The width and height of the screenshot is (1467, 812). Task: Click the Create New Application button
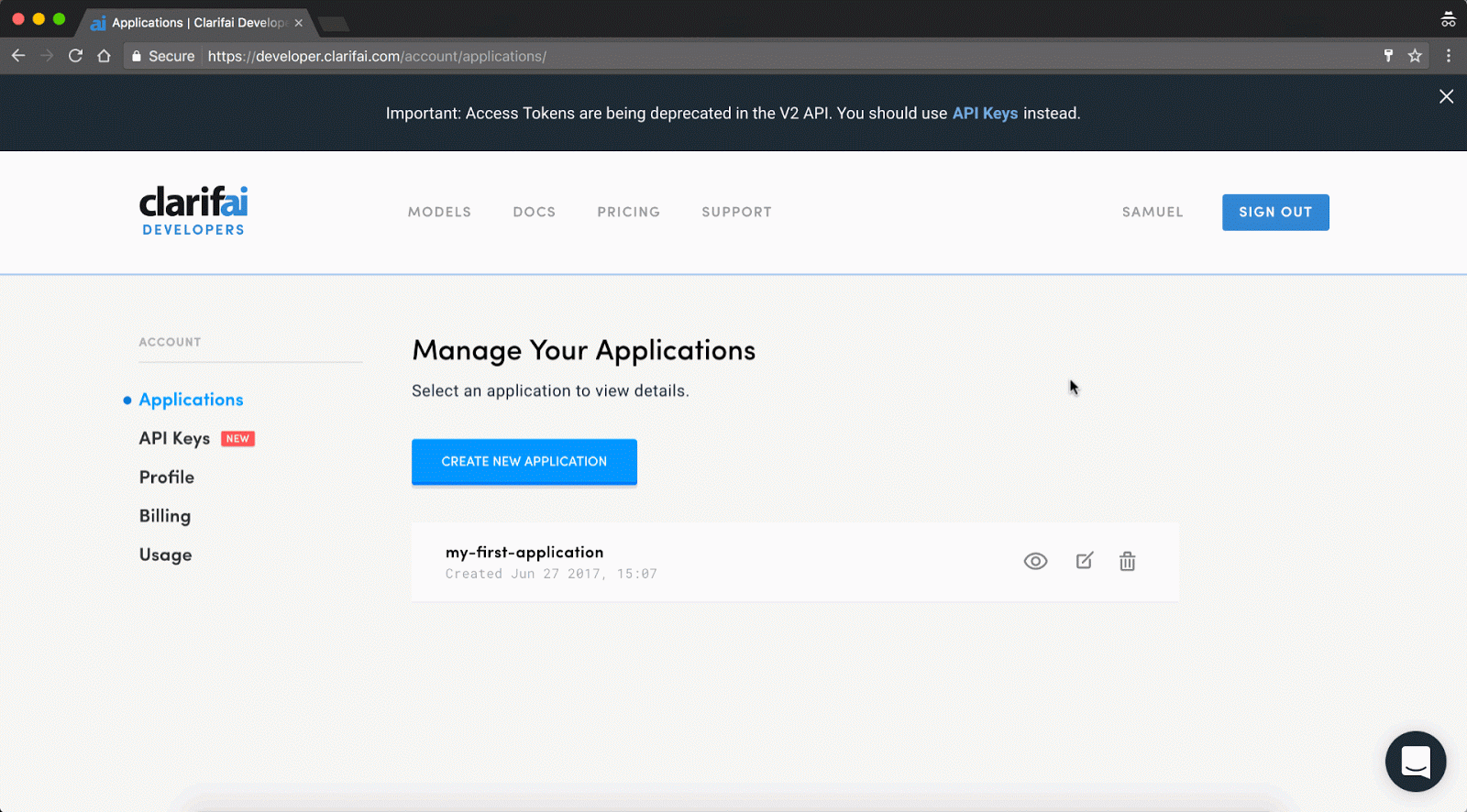(524, 462)
